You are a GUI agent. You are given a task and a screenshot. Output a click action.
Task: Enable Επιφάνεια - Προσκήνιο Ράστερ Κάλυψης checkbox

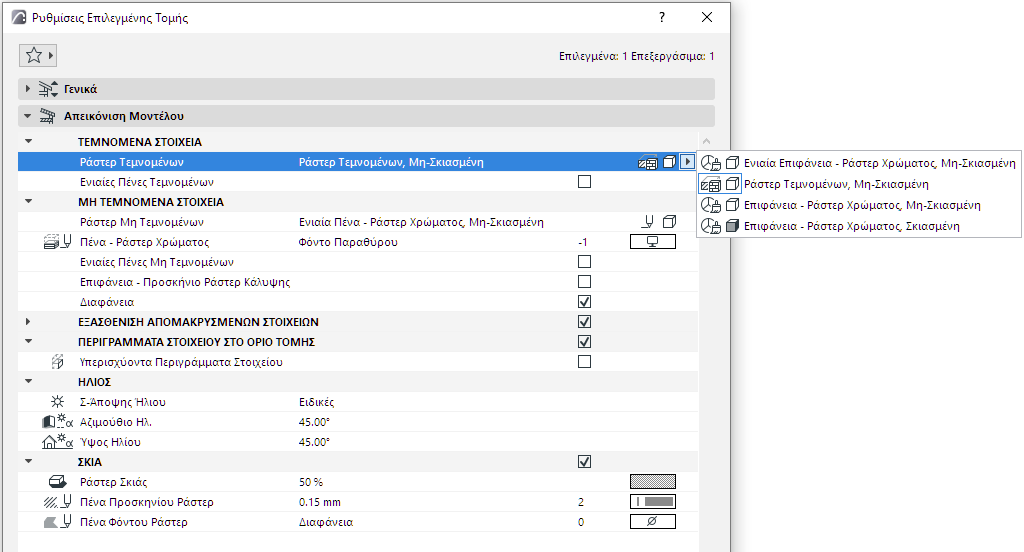tap(584, 282)
